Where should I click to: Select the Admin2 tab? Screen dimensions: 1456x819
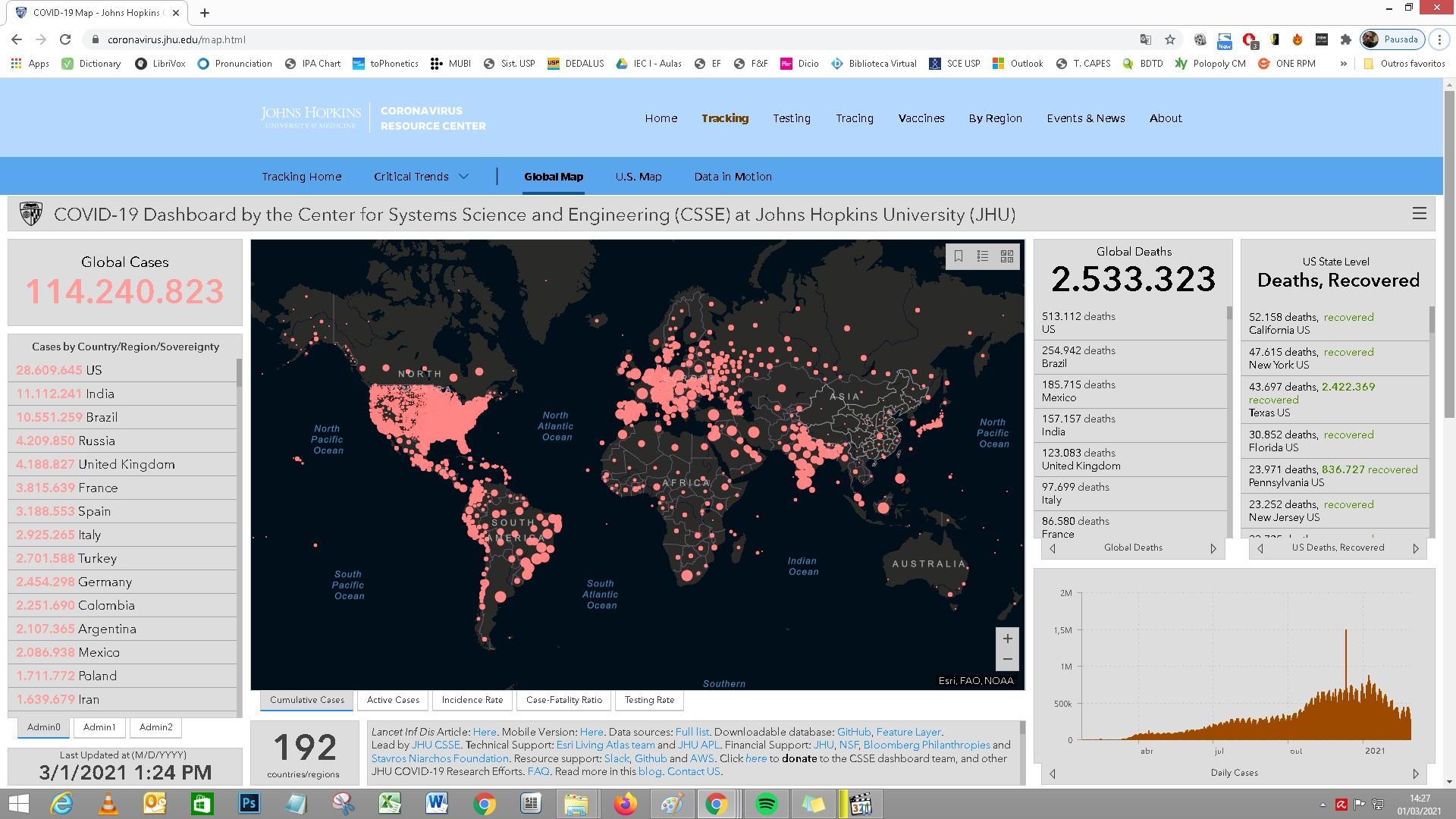coord(156,727)
